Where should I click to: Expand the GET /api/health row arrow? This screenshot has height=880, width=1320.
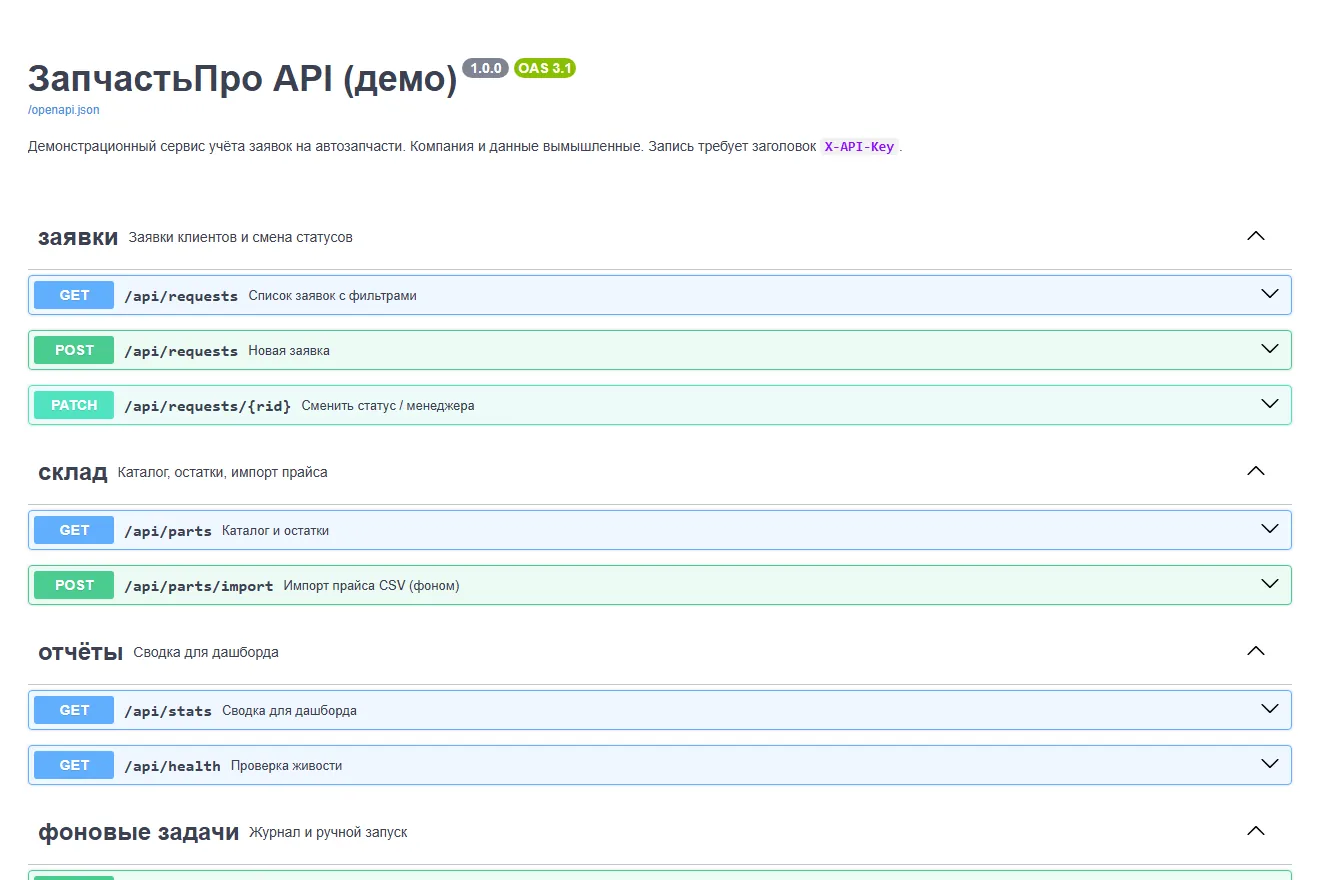point(1270,764)
